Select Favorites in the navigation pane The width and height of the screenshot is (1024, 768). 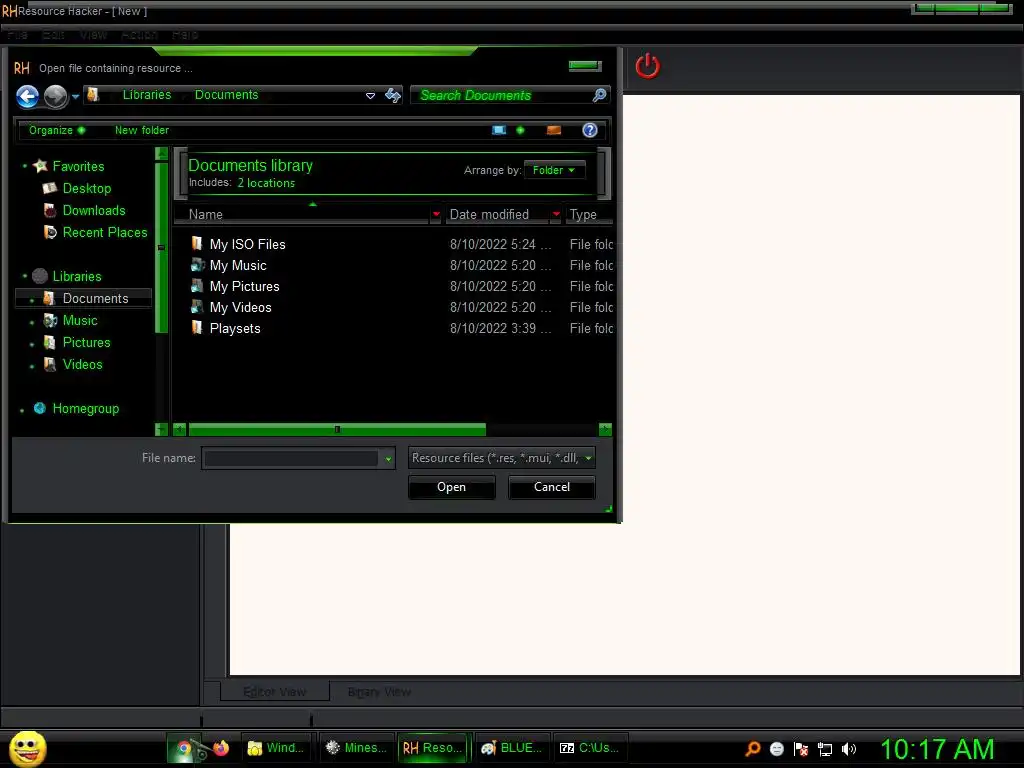[x=78, y=167]
